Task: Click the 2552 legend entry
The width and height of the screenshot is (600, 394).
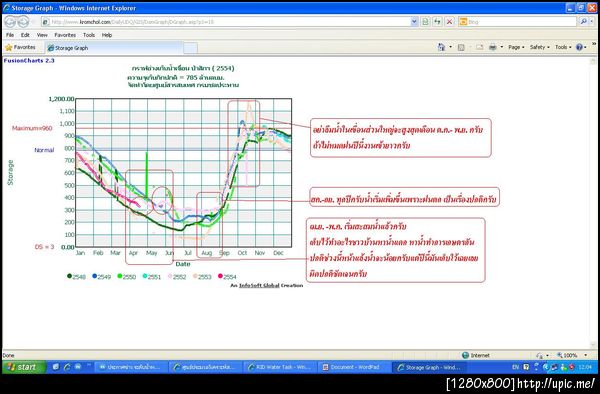Action: [x=177, y=277]
